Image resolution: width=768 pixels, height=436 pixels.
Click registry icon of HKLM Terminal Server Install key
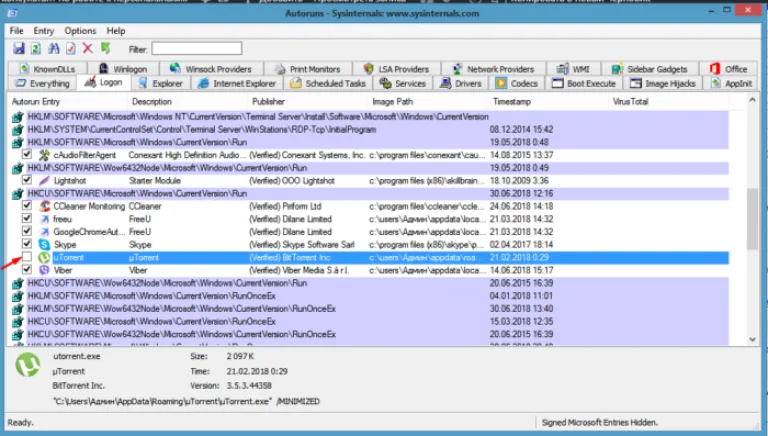[18, 117]
